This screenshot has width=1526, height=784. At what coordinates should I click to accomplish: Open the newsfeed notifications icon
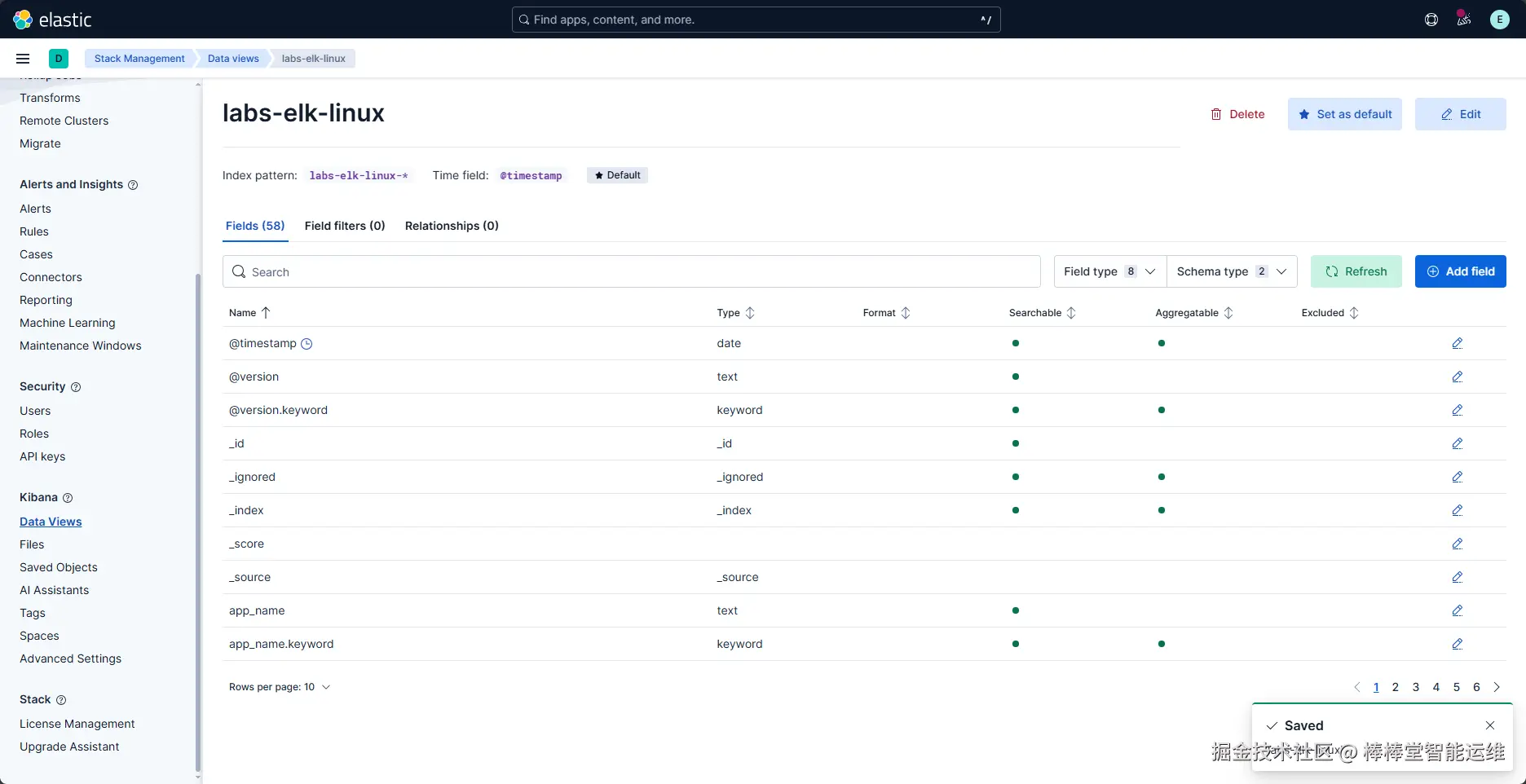click(x=1464, y=20)
